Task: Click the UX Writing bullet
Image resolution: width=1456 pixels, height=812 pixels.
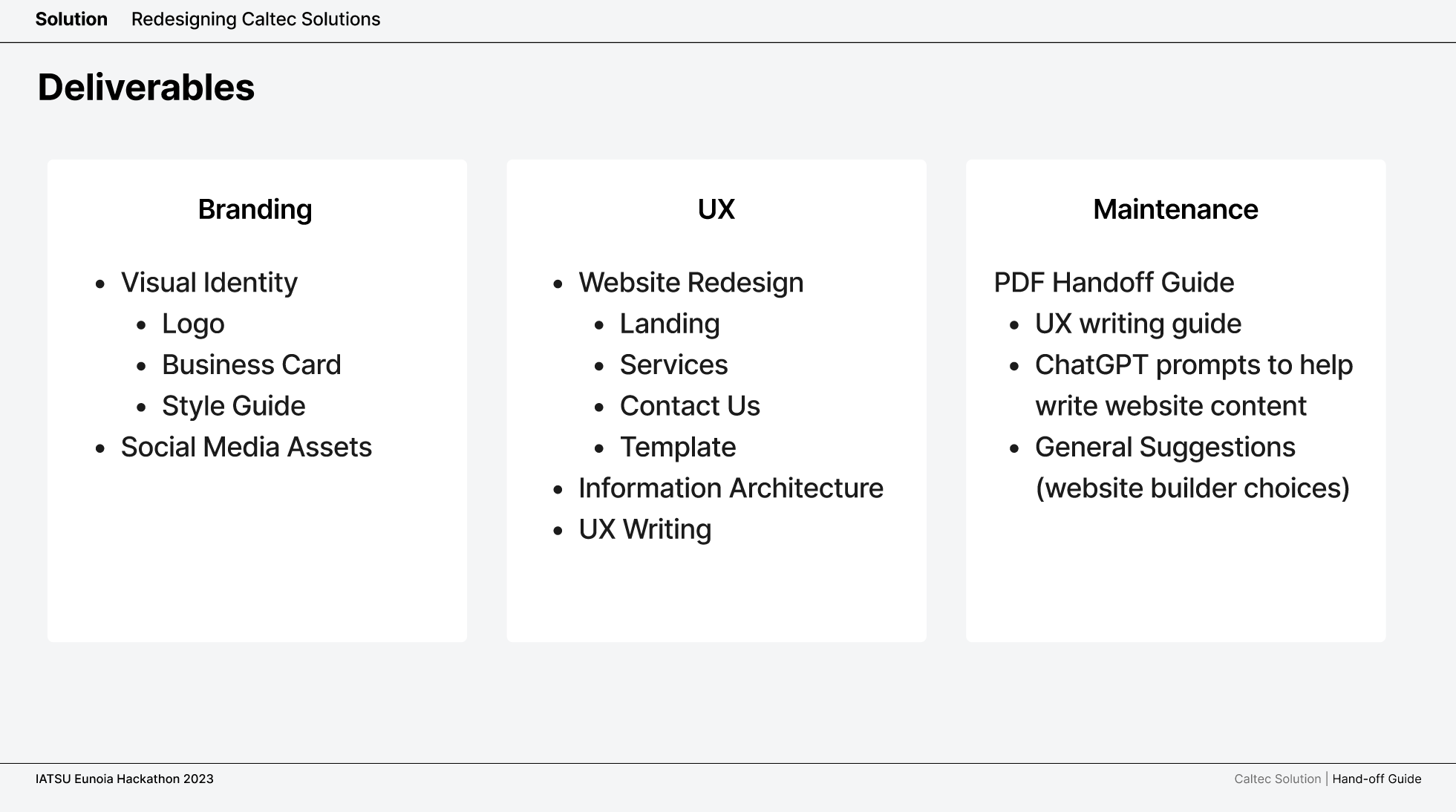Action: (644, 530)
